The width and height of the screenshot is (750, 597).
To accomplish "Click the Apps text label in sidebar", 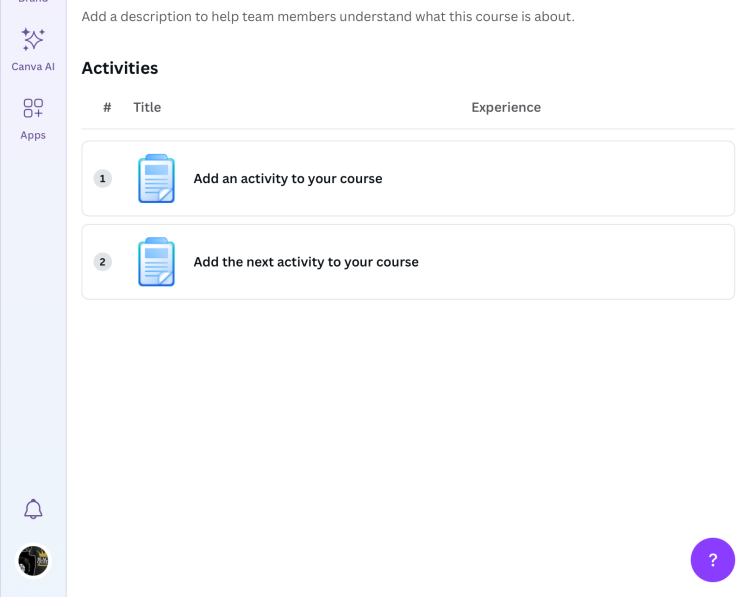I will (x=33, y=135).
